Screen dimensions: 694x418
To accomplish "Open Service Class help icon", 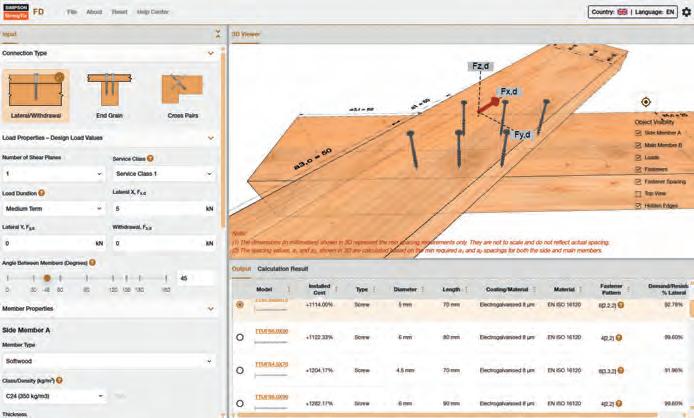I will 150,158.
